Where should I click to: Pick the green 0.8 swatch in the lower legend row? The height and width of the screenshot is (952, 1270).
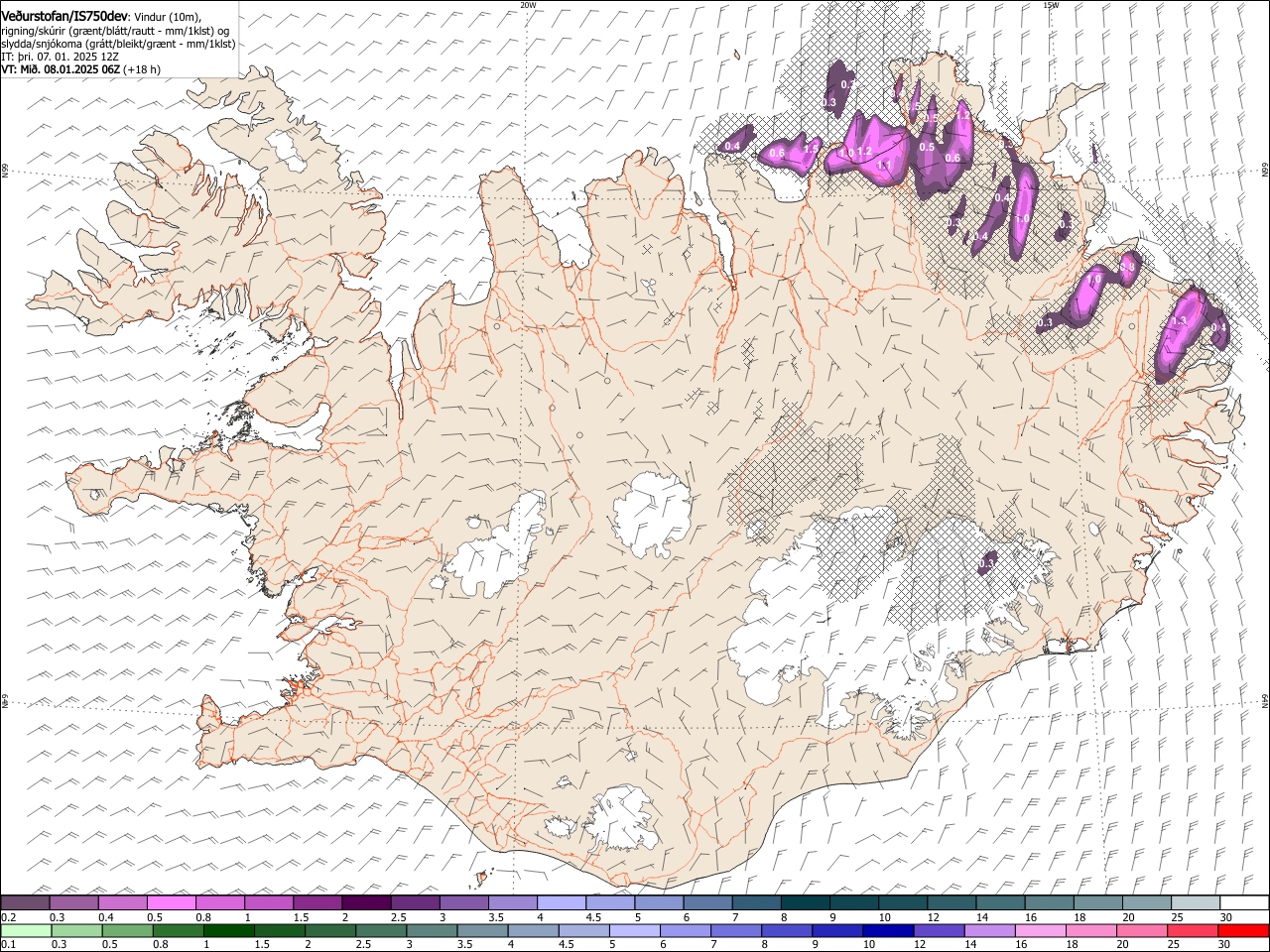pyautogui.click(x=178, y=930)
